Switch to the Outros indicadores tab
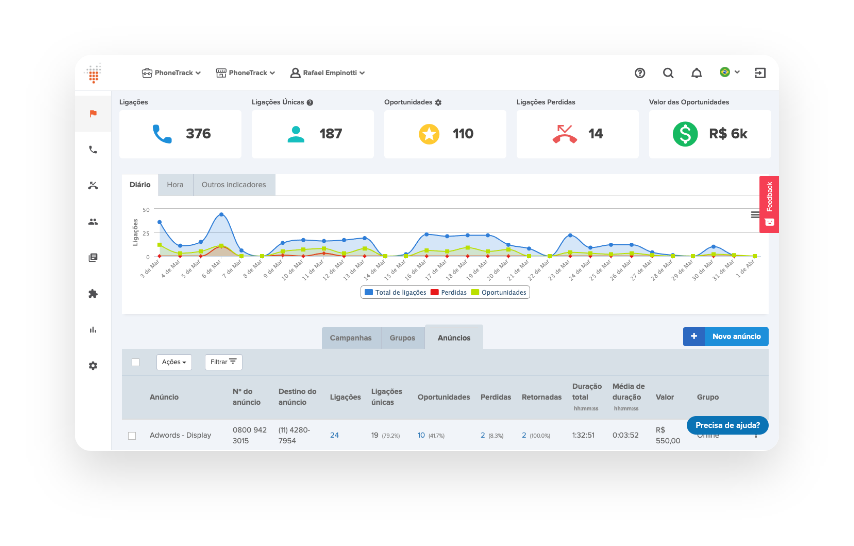The image size is (854, 546). [234, 185]
